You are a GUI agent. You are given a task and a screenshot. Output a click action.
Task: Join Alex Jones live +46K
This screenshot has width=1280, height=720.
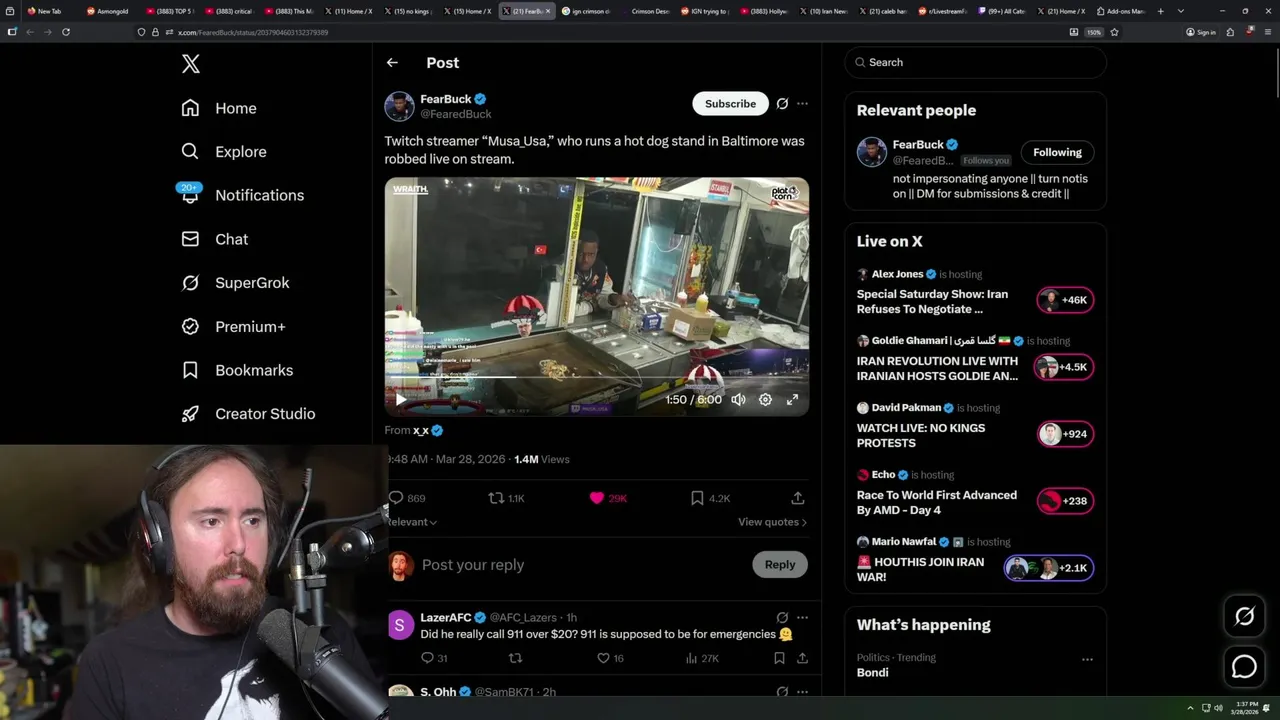pos(1065,300)
